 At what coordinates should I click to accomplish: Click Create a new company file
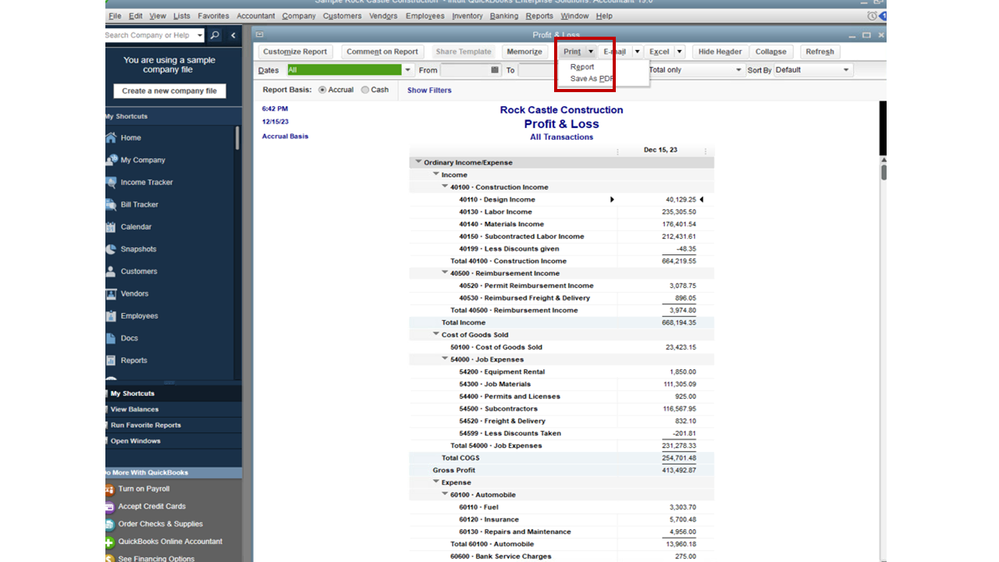pyautogui.click(x=169, y=91)
